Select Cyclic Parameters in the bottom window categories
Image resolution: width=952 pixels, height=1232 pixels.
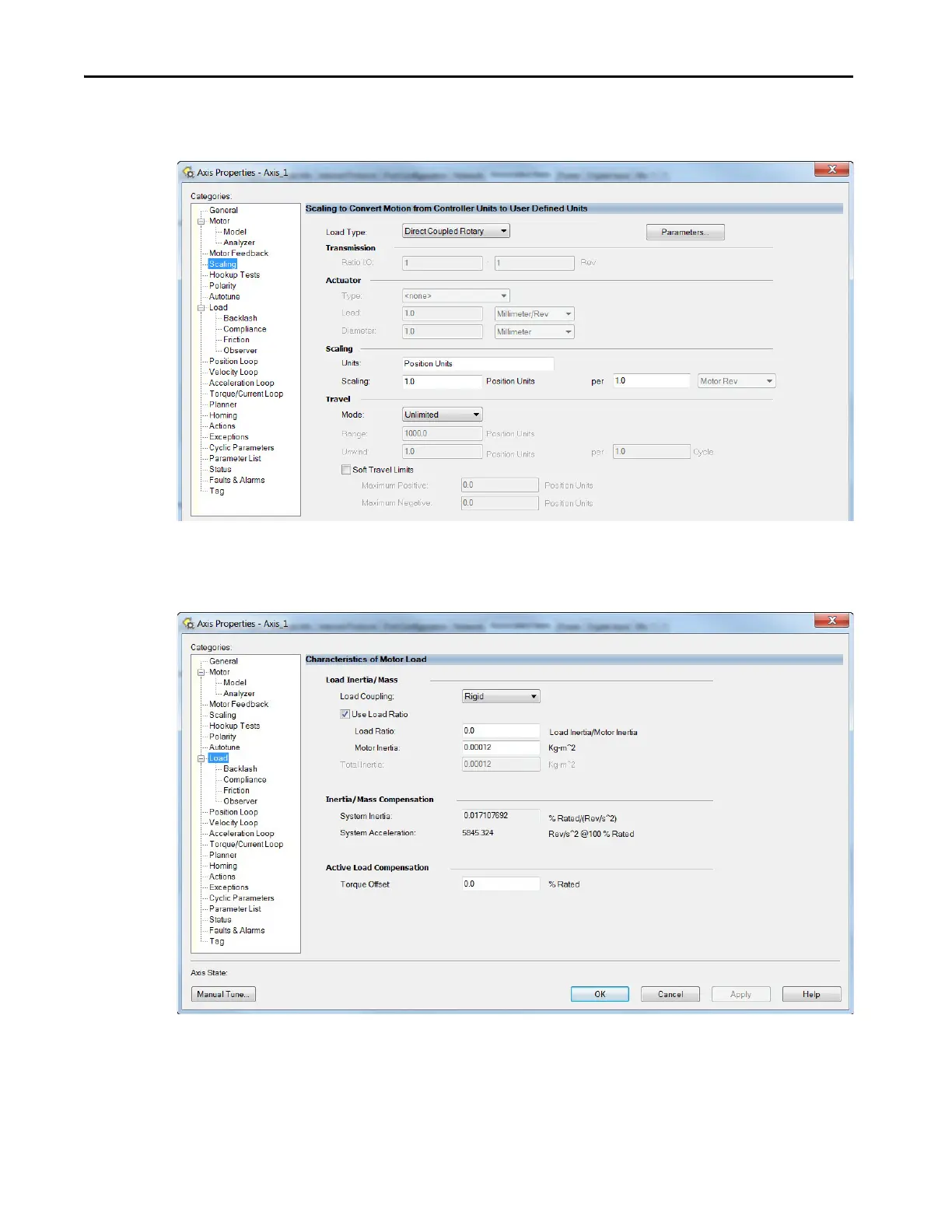241,898
